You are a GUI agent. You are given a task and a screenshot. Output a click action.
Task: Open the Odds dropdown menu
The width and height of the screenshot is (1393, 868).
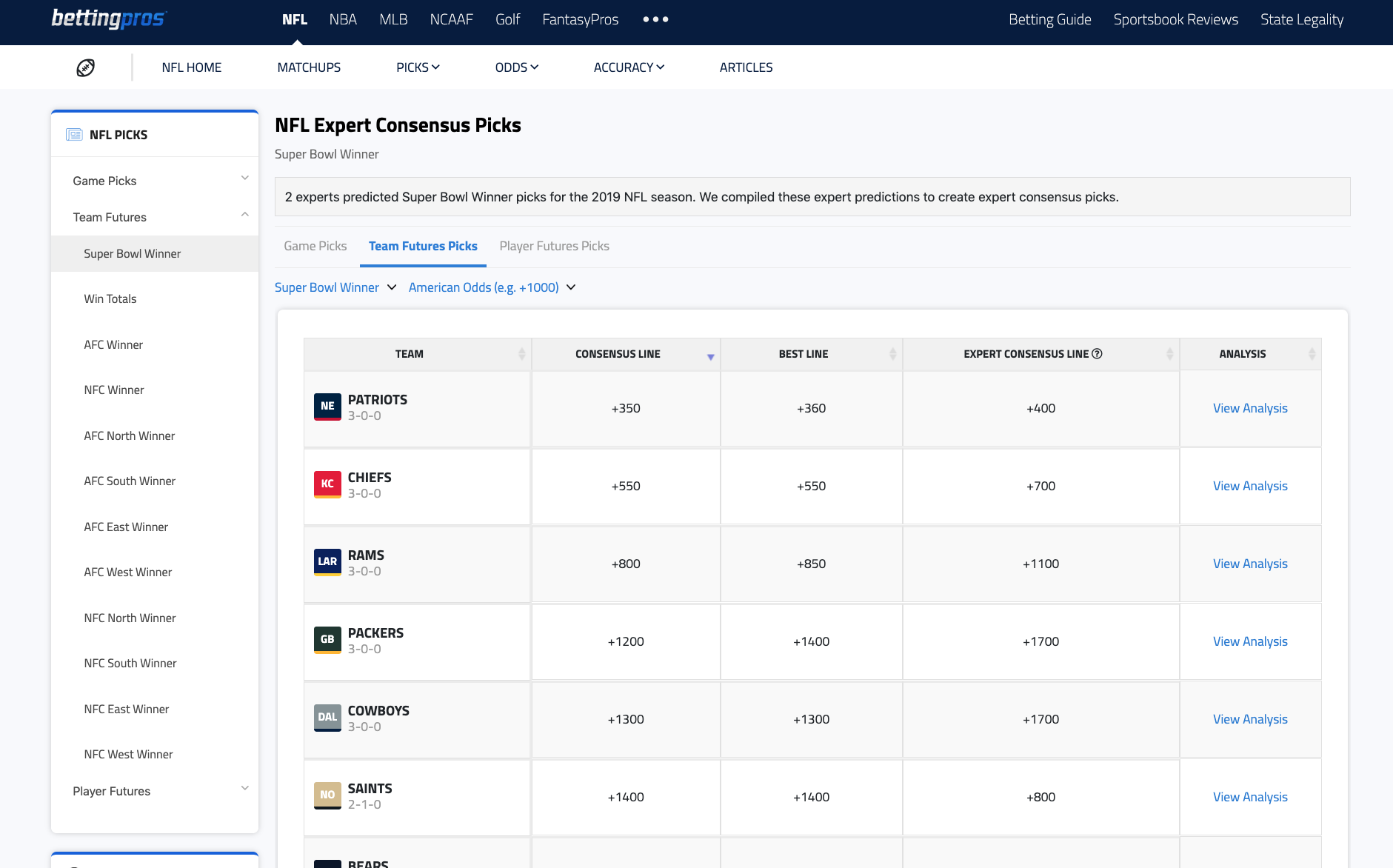coord(517,67)
